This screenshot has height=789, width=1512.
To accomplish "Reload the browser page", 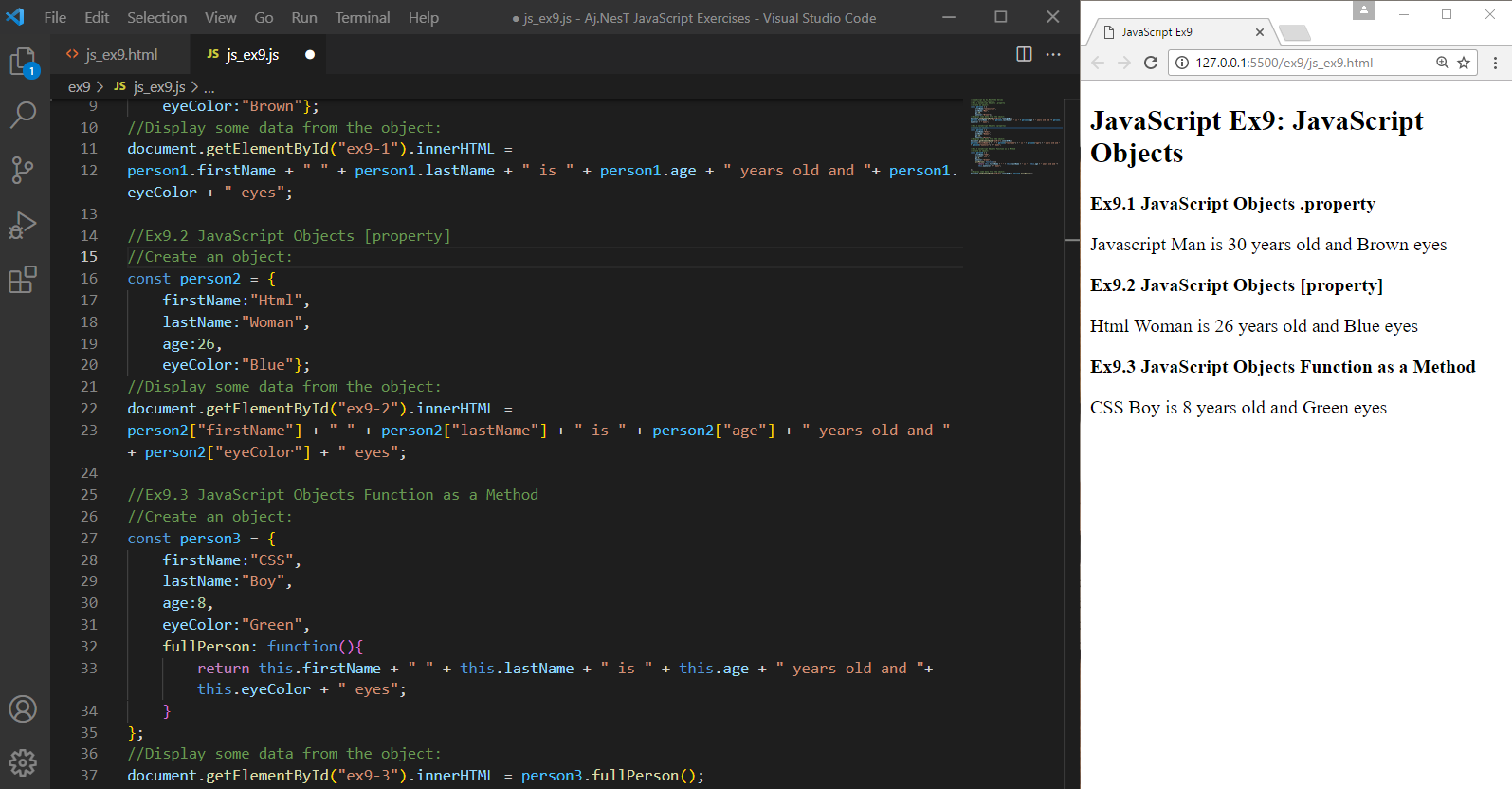I will tap(1151, 63).
